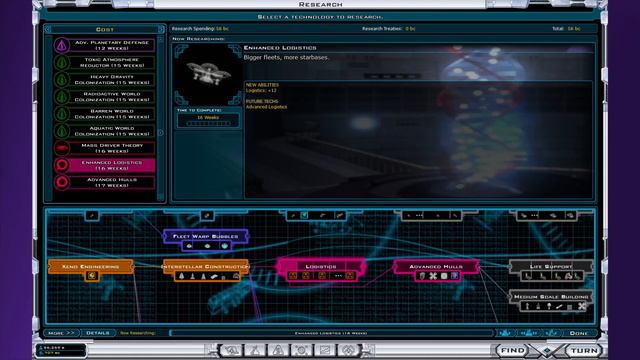
Task: Click the red Mass Driver Theory icon
Action: coord(62,148)
